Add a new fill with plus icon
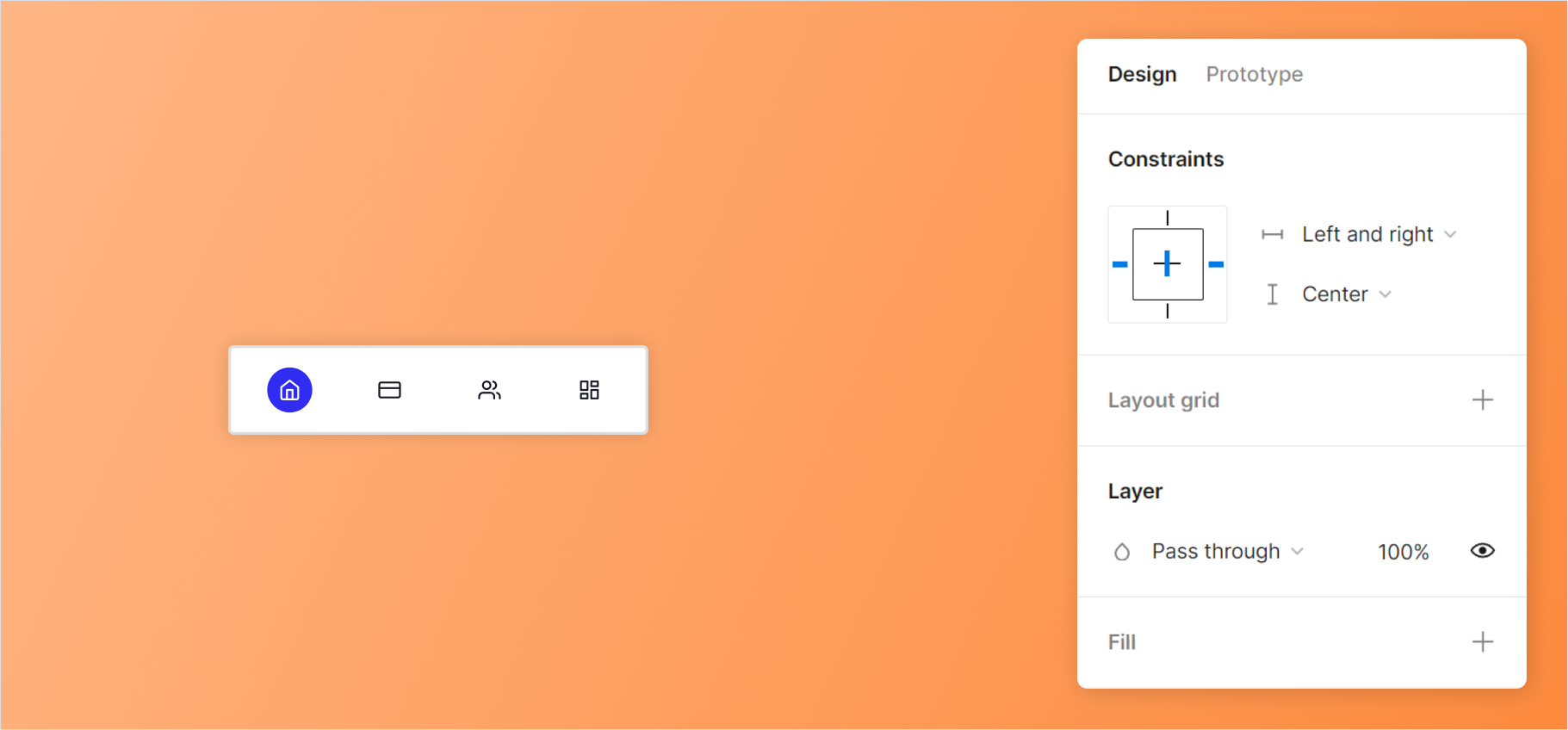 [x=1482, y=642]
